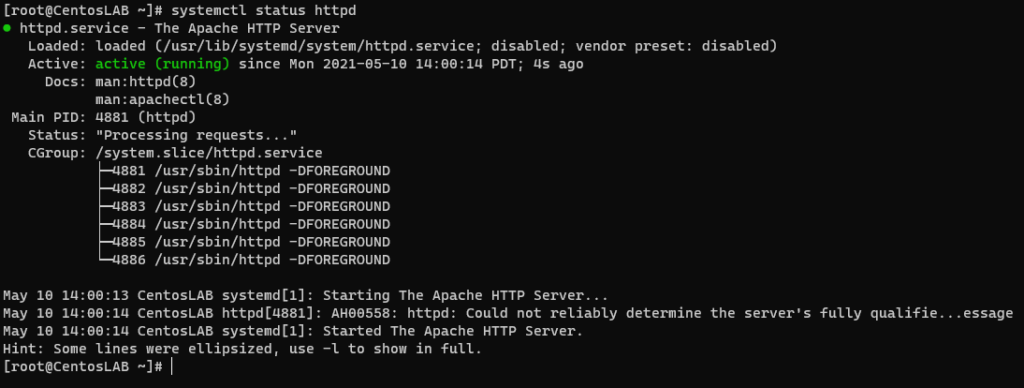1024x388 pixels.
Task: Select process 4885 in the CGroup tree
Action: tap(251, 242)
